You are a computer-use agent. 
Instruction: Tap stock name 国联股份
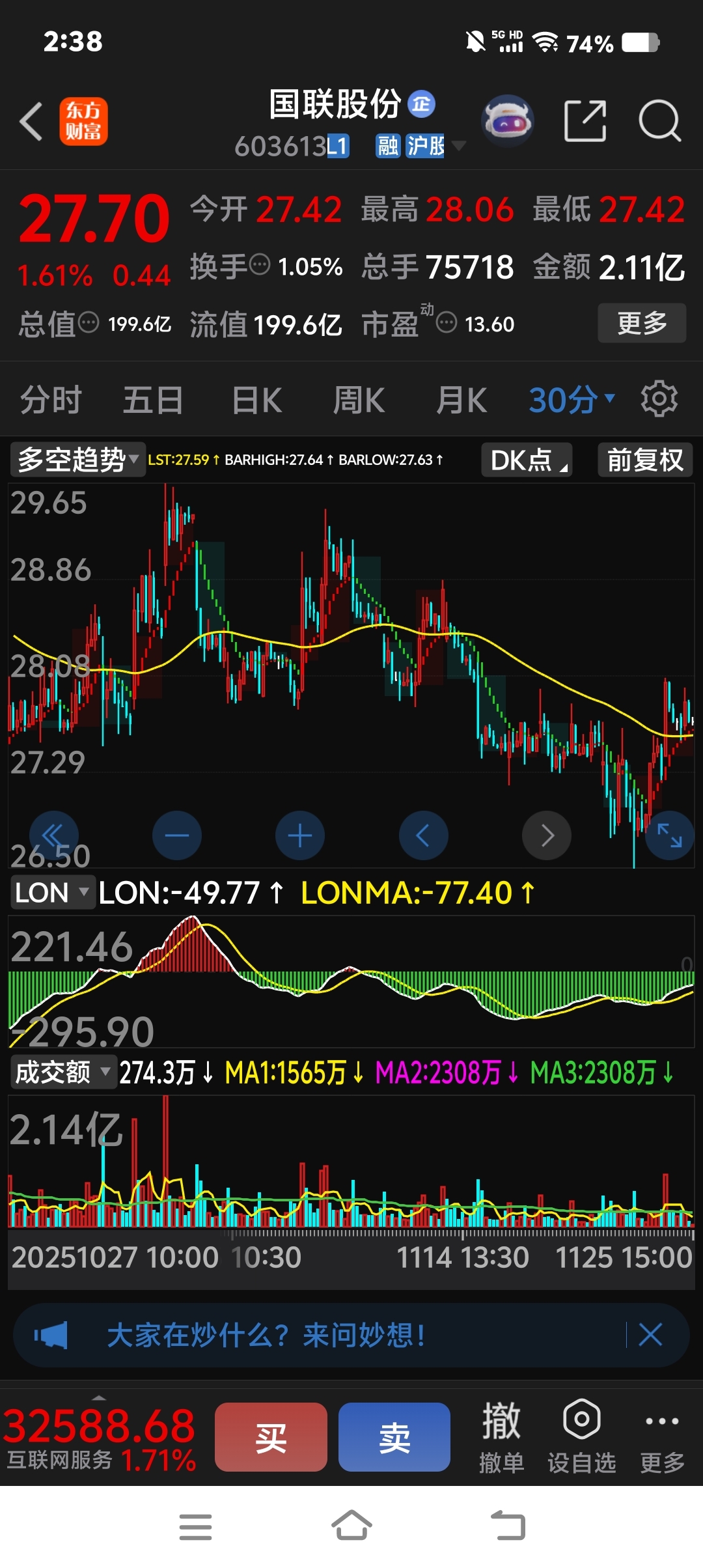(335, 104)
